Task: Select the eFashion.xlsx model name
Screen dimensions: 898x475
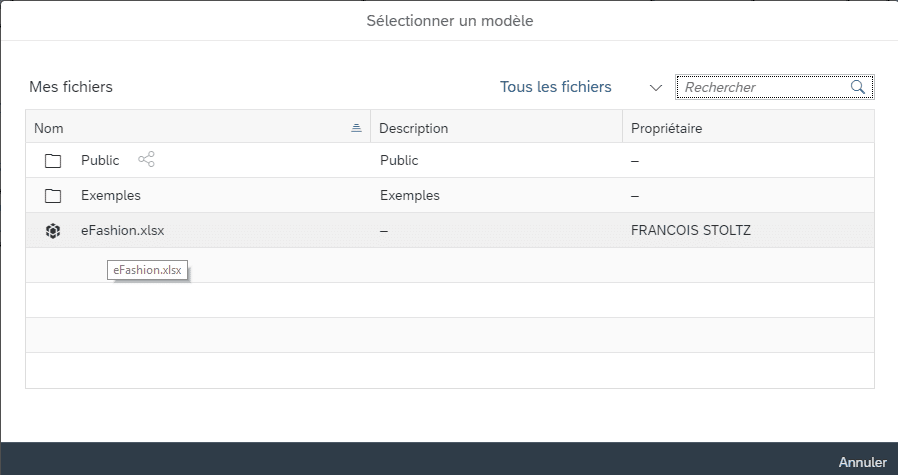Action: pos(123,230)
